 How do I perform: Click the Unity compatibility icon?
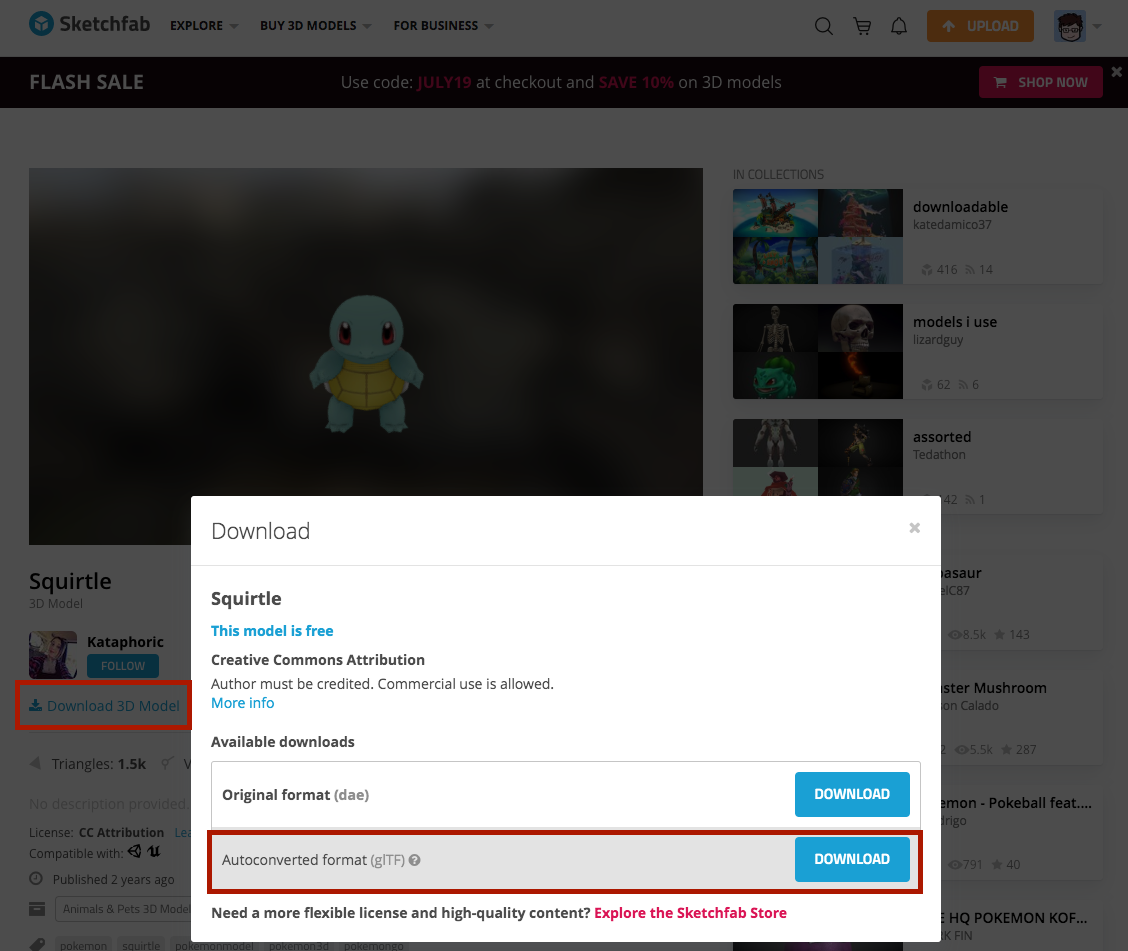[x=135, y=851]
